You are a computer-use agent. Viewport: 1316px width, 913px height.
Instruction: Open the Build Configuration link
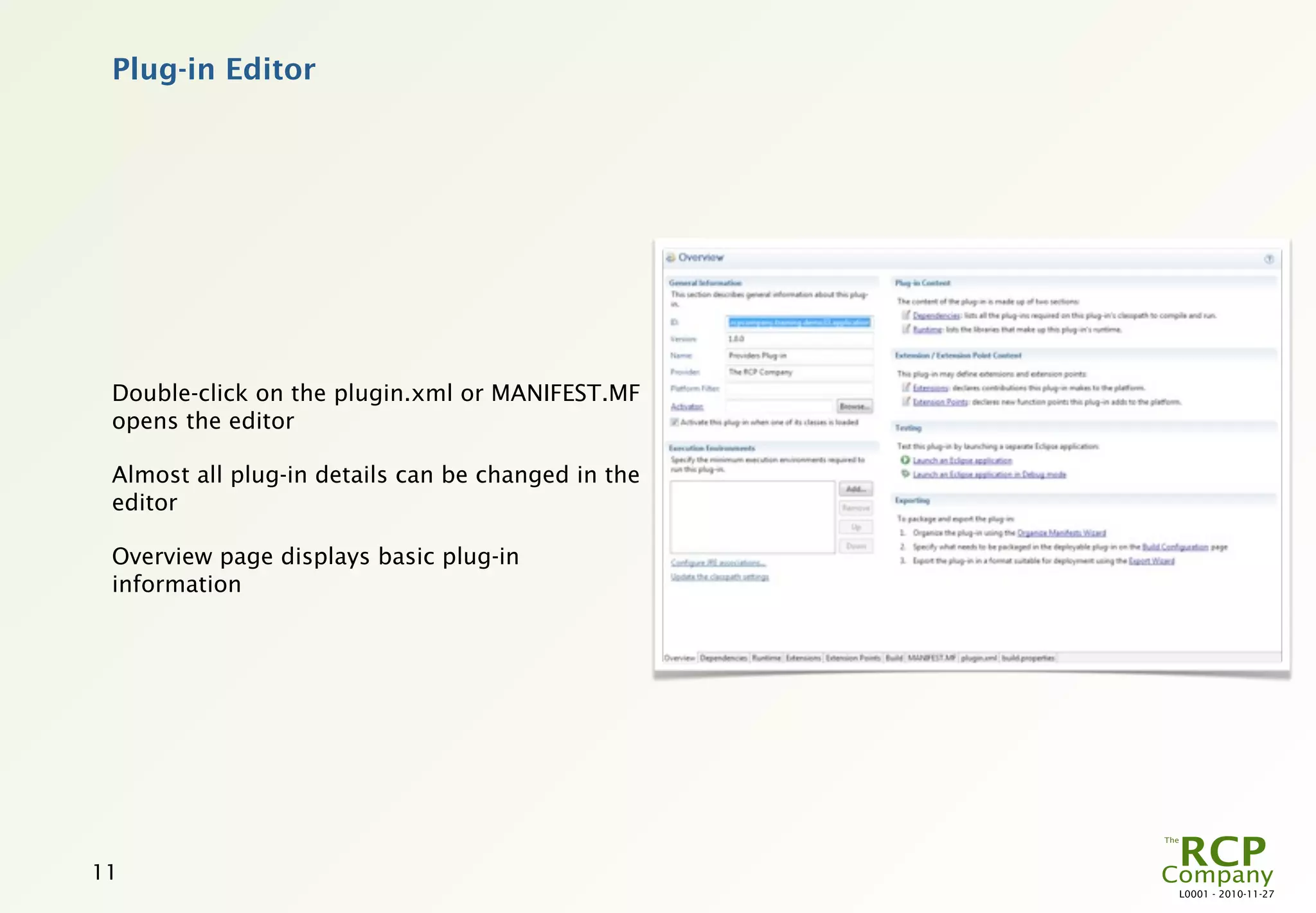coord(1175,547)
